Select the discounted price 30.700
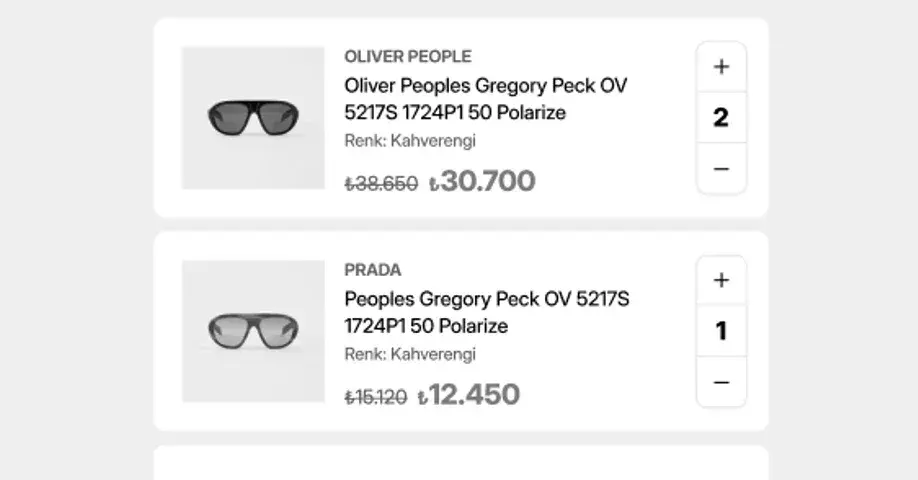The width and height of the screenshot is (918, 480). pyautogui.click(x=482, y=181)
